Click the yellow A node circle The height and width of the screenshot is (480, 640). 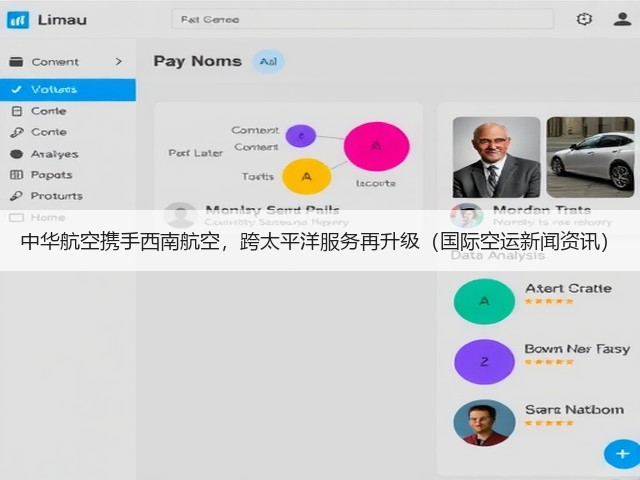pyautogui.click(x=307, y=176)
